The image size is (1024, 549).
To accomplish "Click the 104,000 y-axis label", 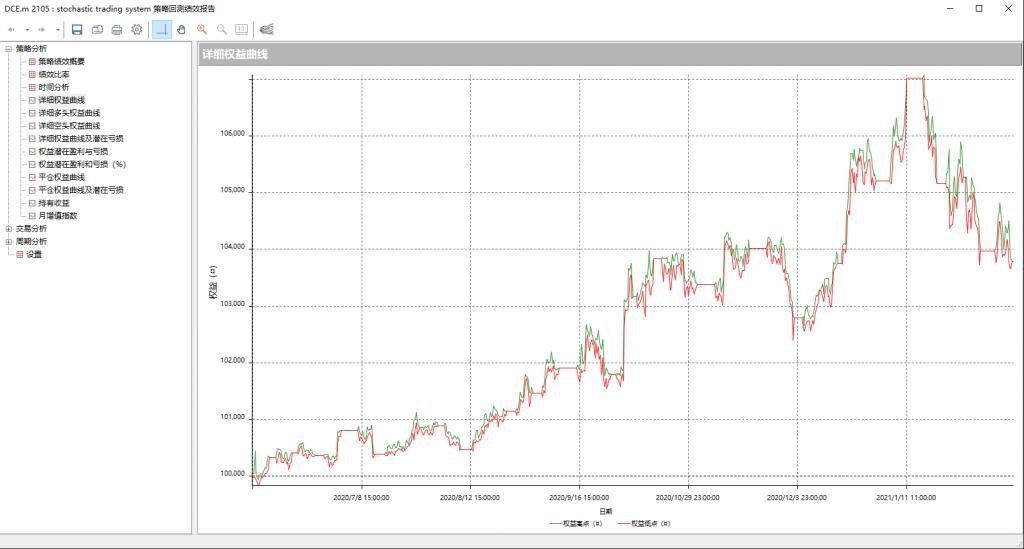I will pyautogui.click(x=232, y=247).
